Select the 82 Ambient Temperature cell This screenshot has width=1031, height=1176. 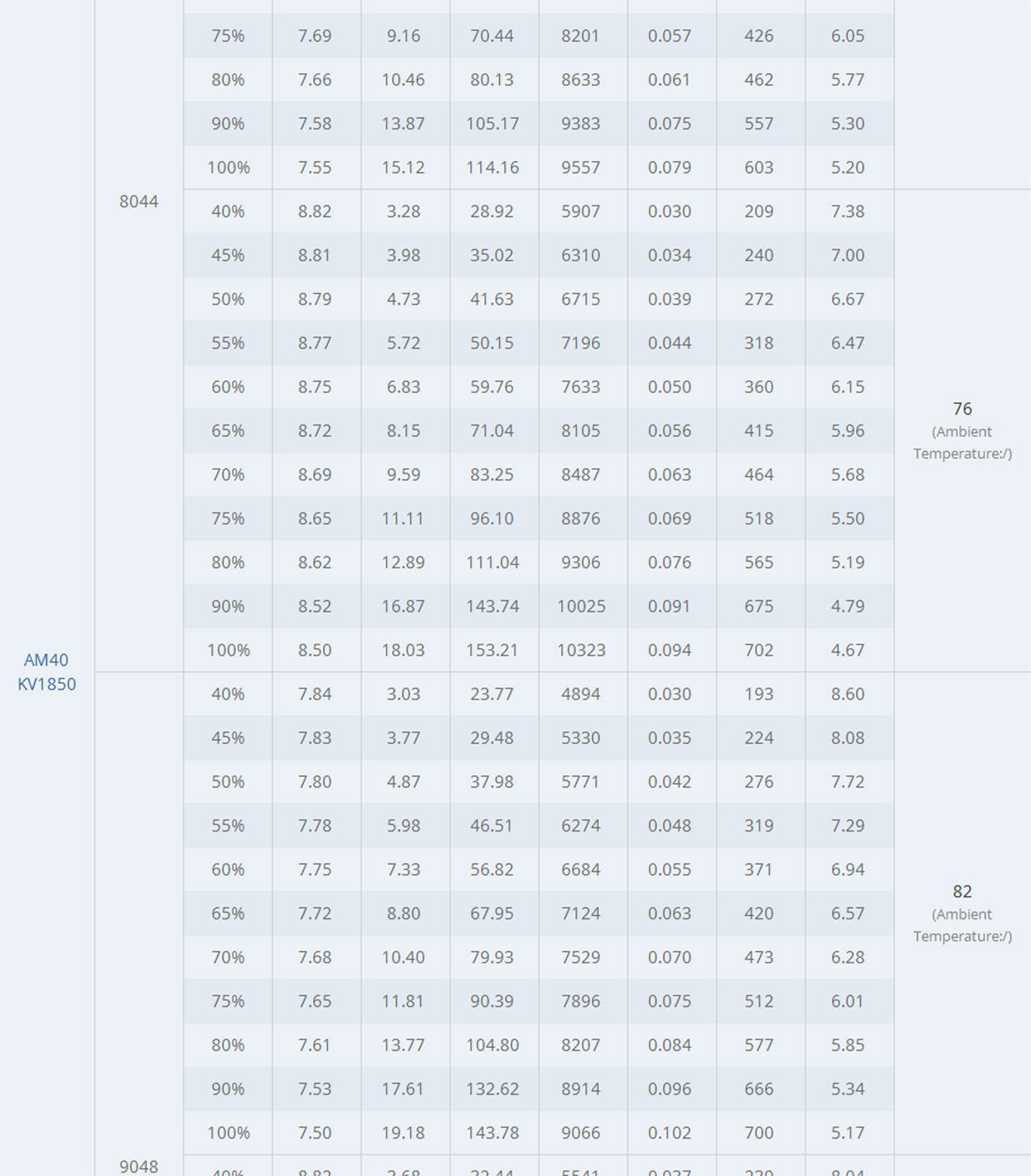point(962,913)
